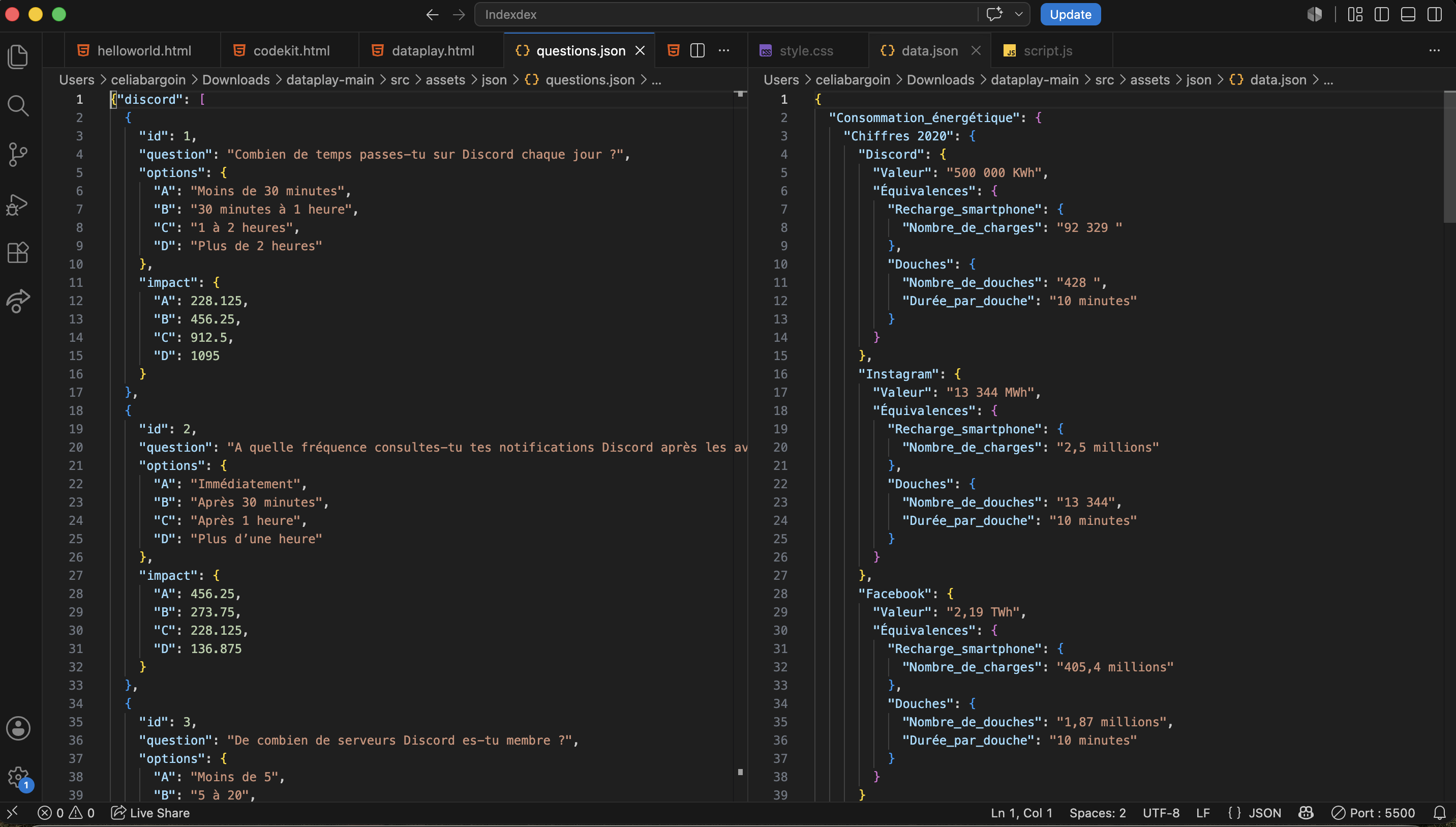Open the Copilot chat icon

click(x=994, y=14)
